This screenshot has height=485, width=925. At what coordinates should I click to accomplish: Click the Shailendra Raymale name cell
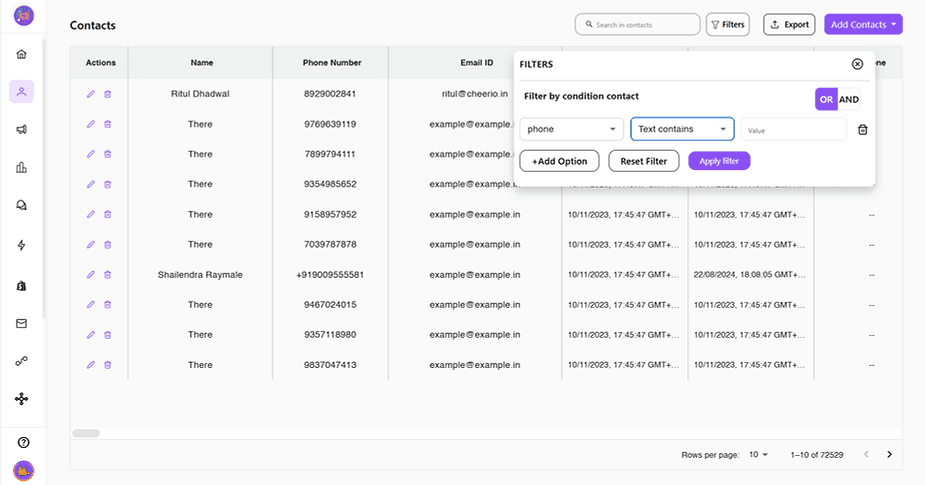point(200,274)
